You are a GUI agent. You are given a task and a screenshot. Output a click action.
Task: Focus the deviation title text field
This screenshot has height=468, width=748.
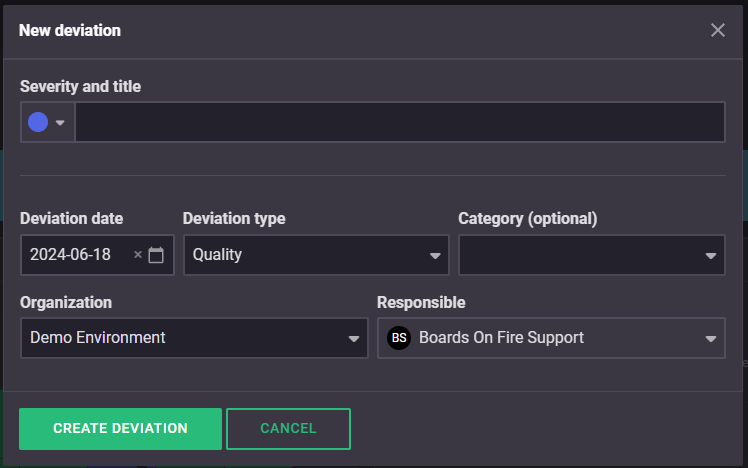[400, 122]
